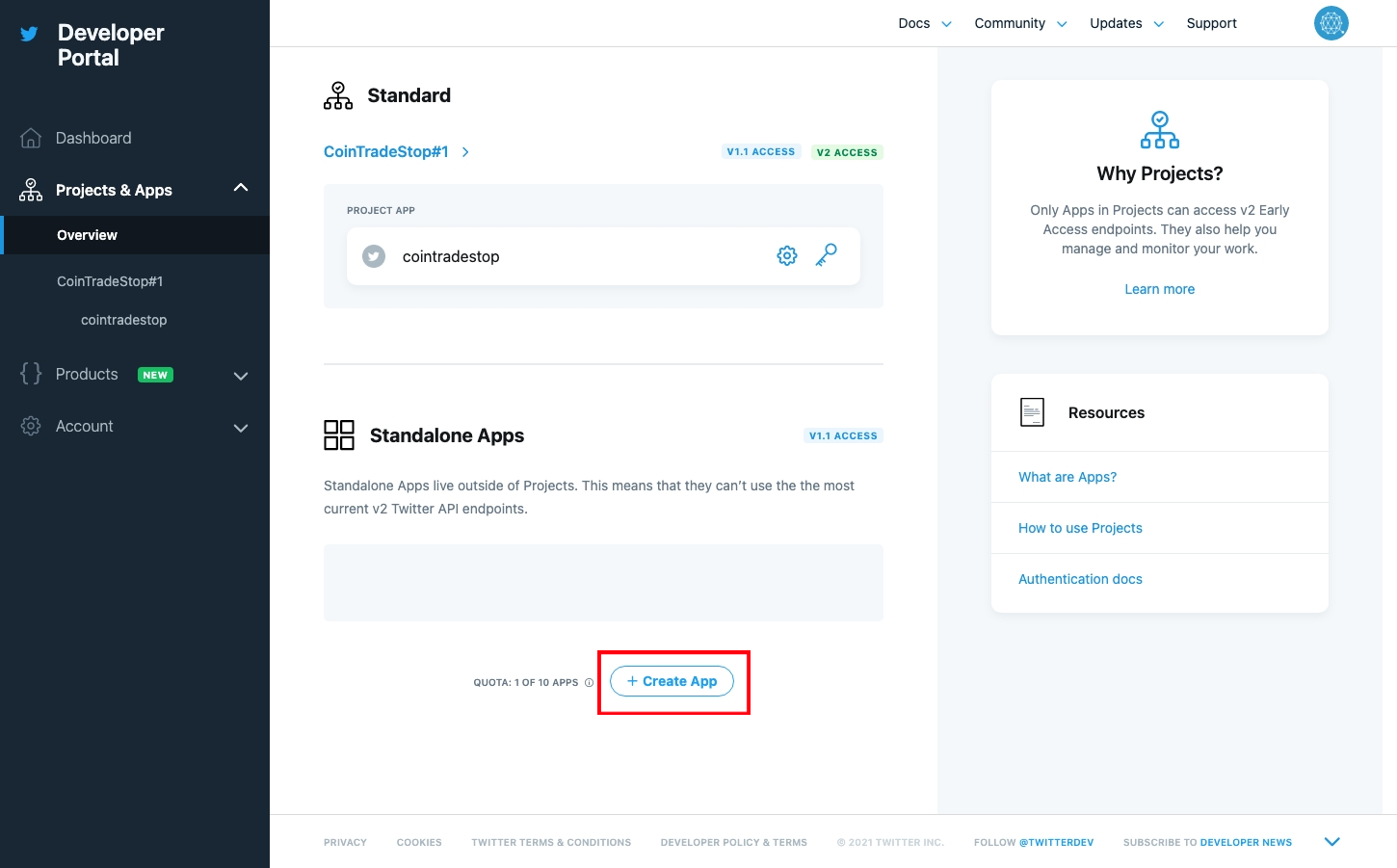This screenshot has height=868, width=1397.
Task: Open the Community dropdown menu
Action: [x=1020, y=23]
